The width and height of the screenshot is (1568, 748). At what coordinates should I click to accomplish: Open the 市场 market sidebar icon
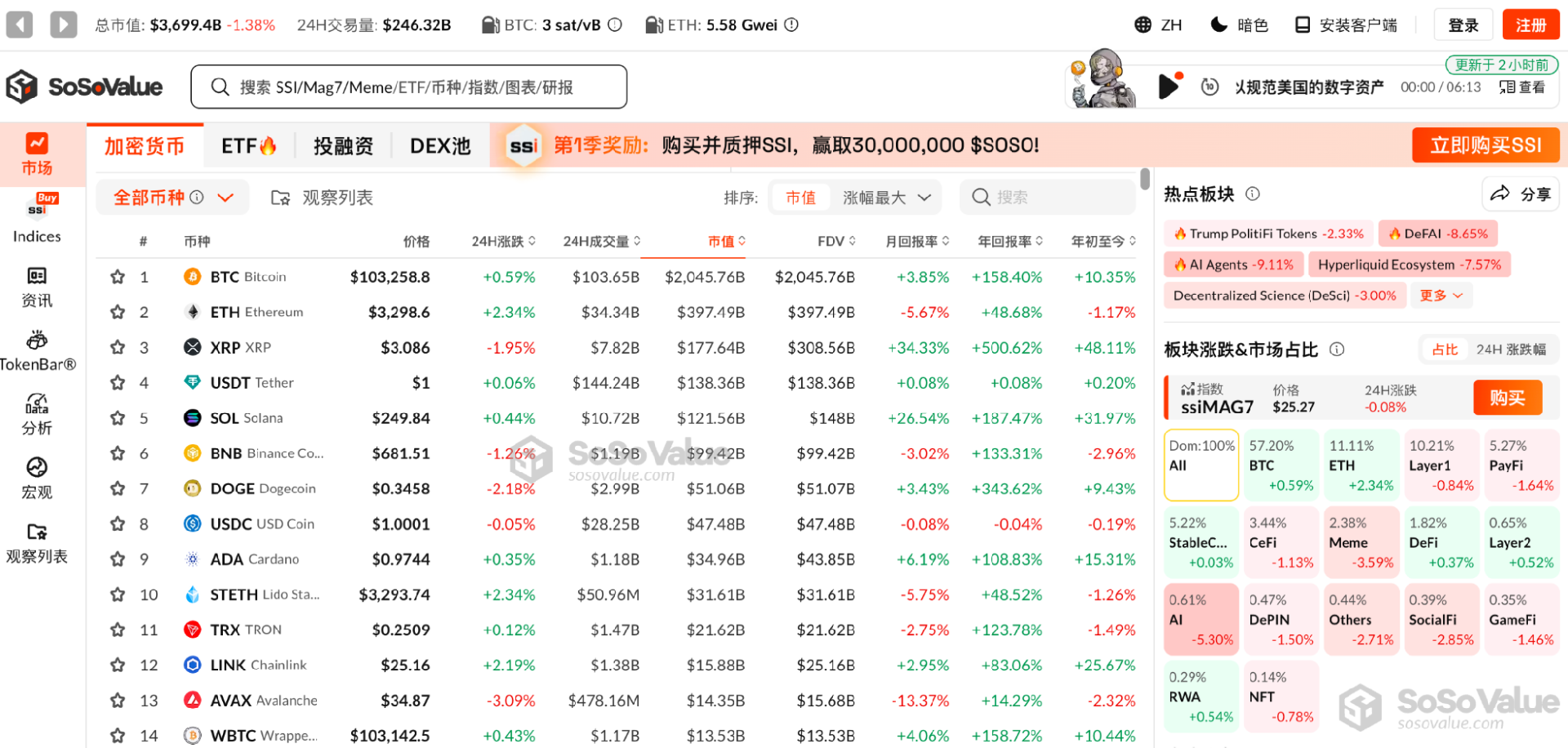tap(37, 154)
